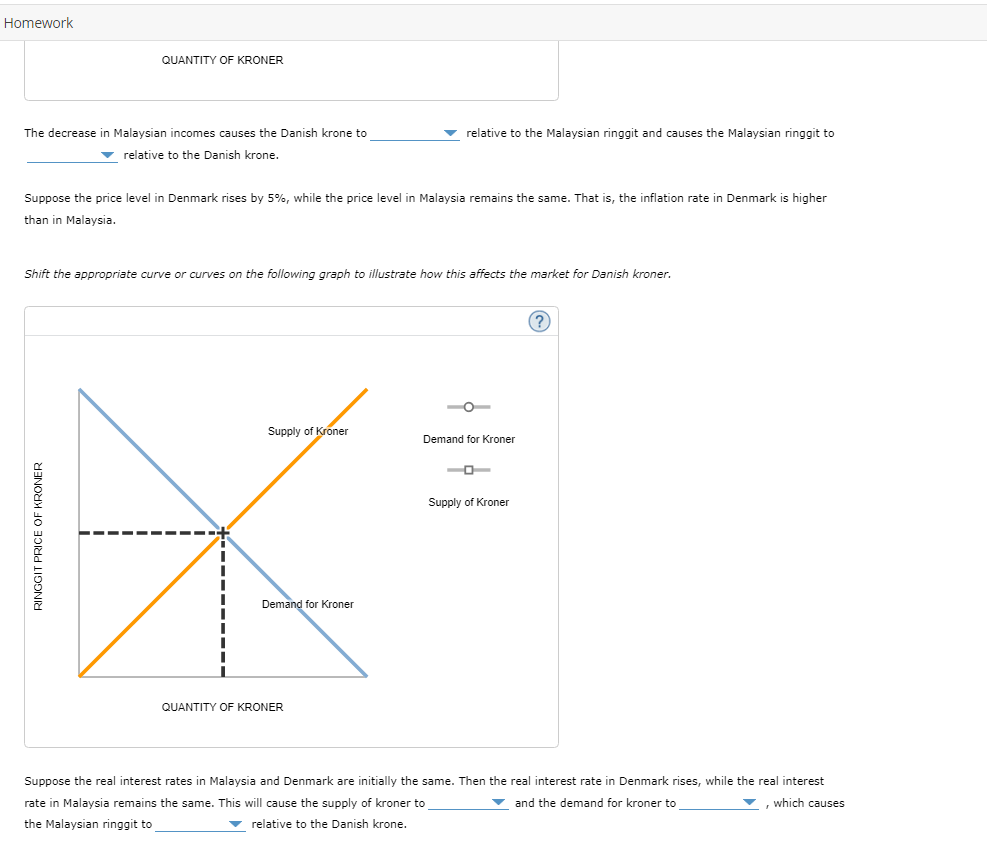The image size is (987, 850).
Task: Open the final Malaysian ringgit dropdown at bottom
Action: pyautogui.click(x=236, y=823)
